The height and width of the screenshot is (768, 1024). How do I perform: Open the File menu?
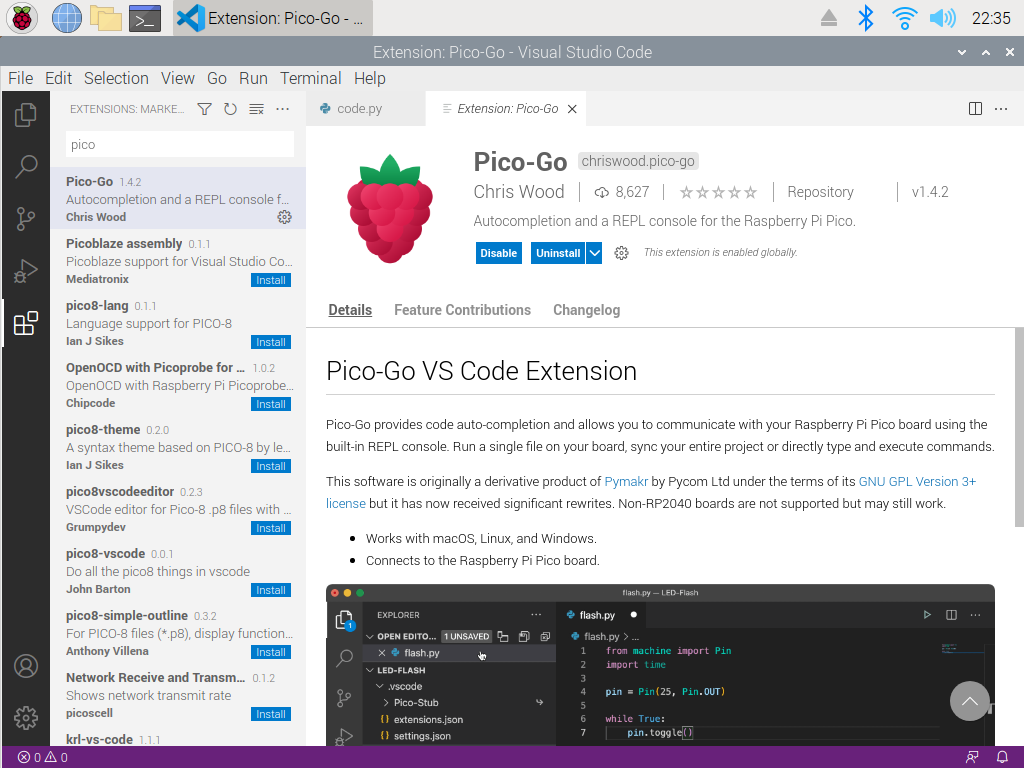[20, 78]
